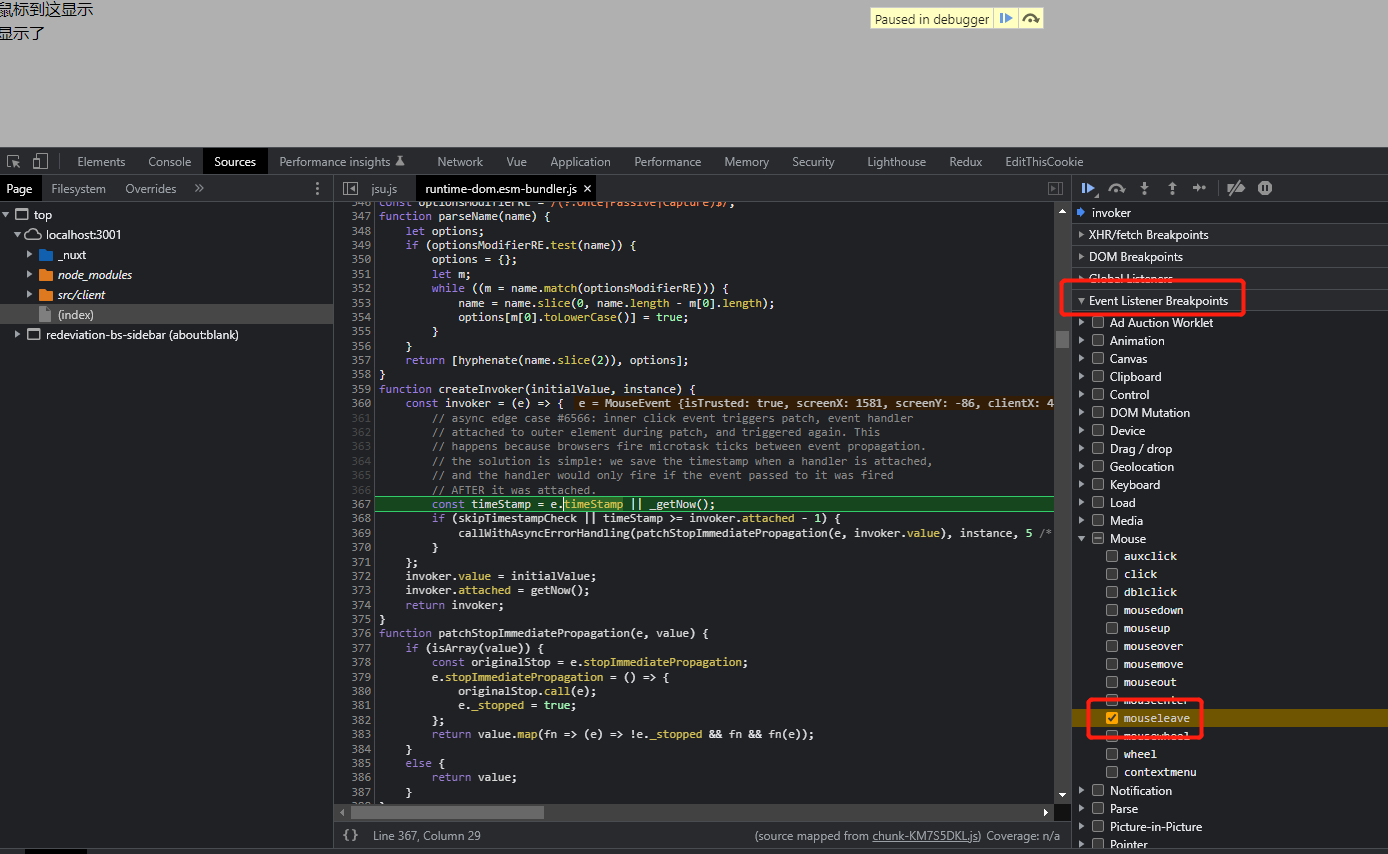Step over from the Paused in debugger overlay

pyautogui.click(x=1030, y=19)
